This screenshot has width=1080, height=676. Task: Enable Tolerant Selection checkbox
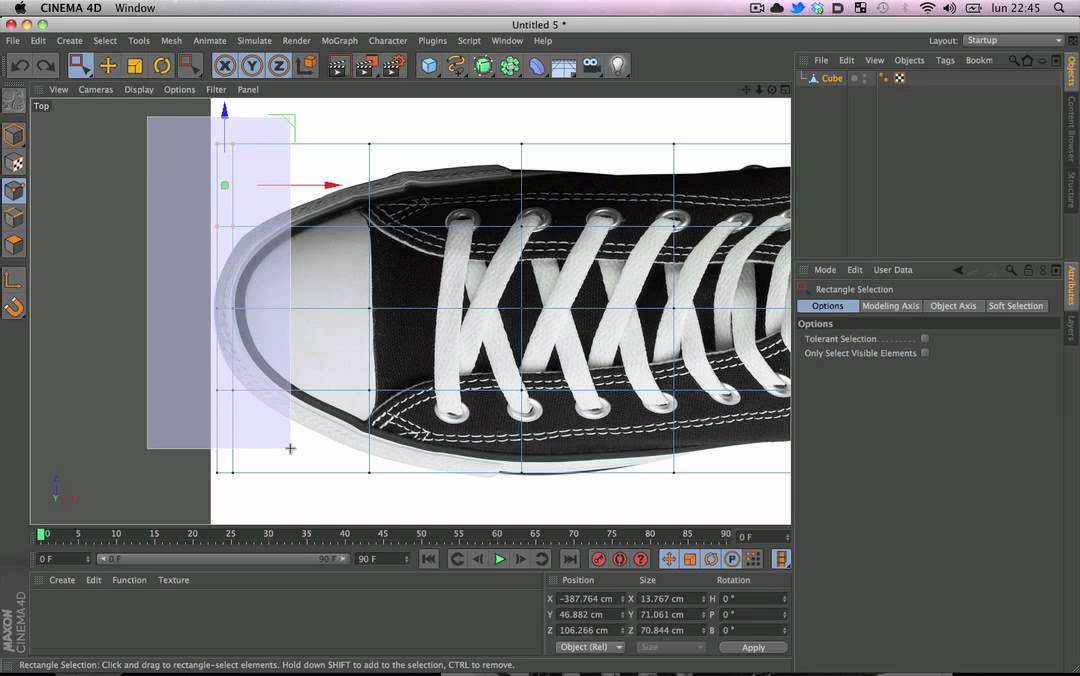925,338
